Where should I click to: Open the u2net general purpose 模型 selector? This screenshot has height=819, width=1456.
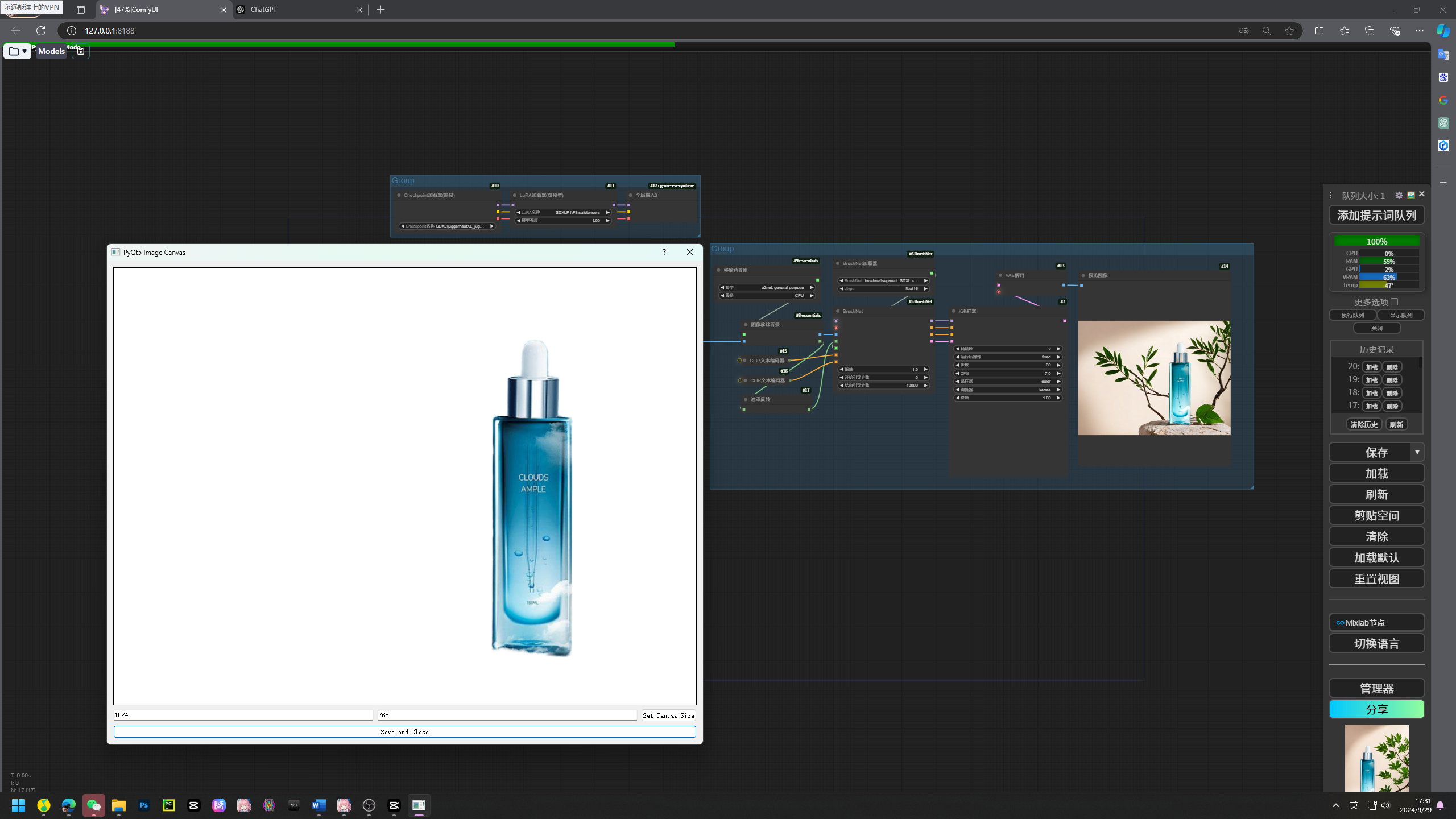point(768,287)
